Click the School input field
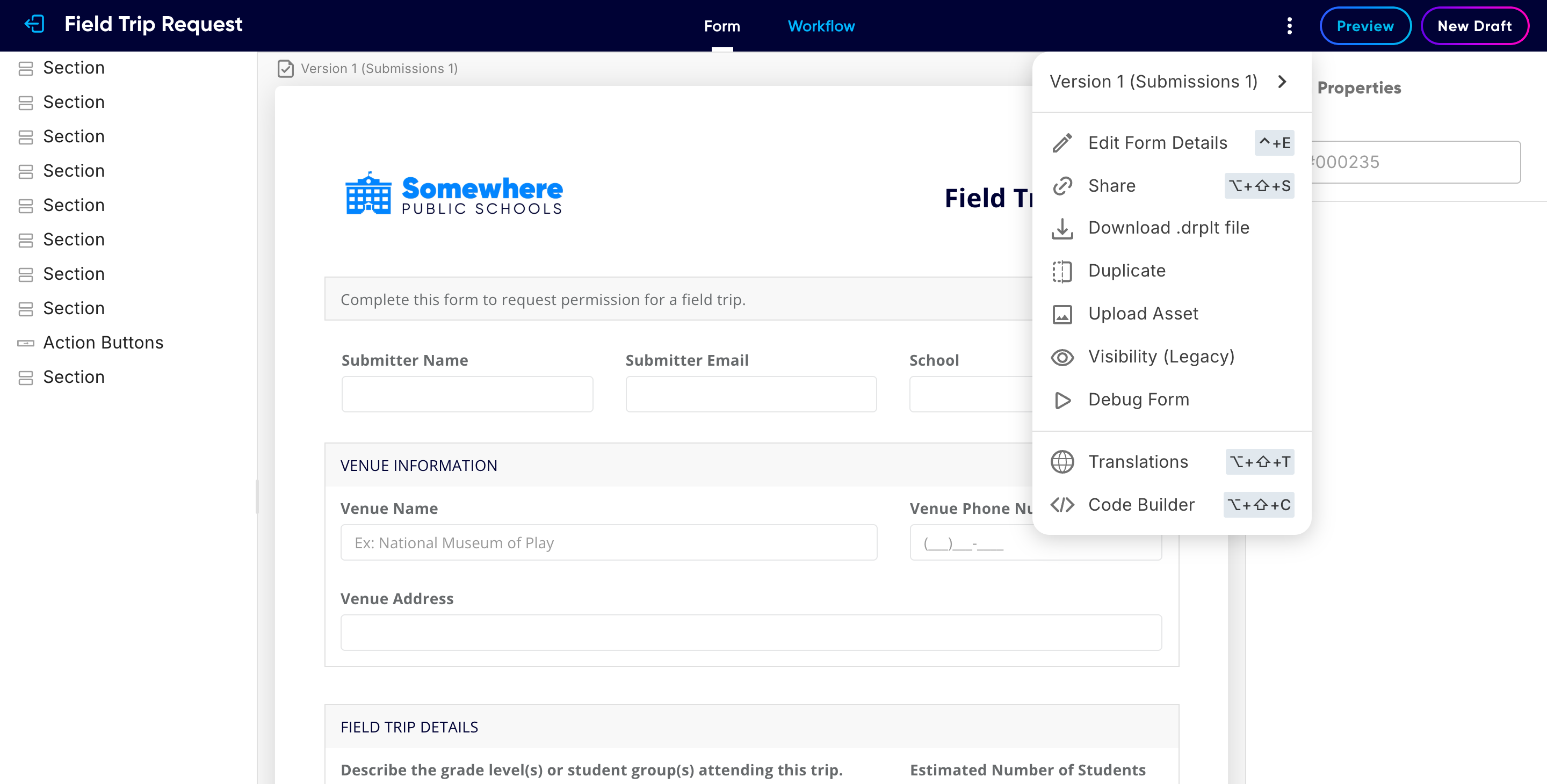This screenshot has height=784, width=1547. coord(971,394)
